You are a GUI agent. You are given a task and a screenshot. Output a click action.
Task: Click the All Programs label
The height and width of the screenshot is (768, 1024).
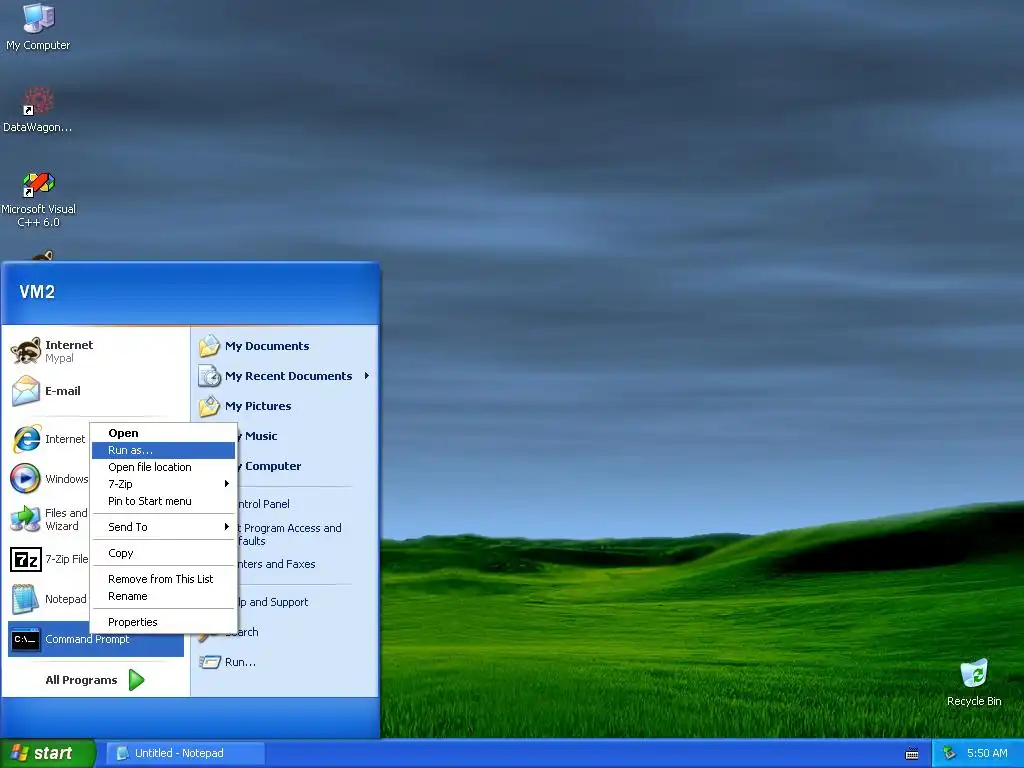point(81,680)
